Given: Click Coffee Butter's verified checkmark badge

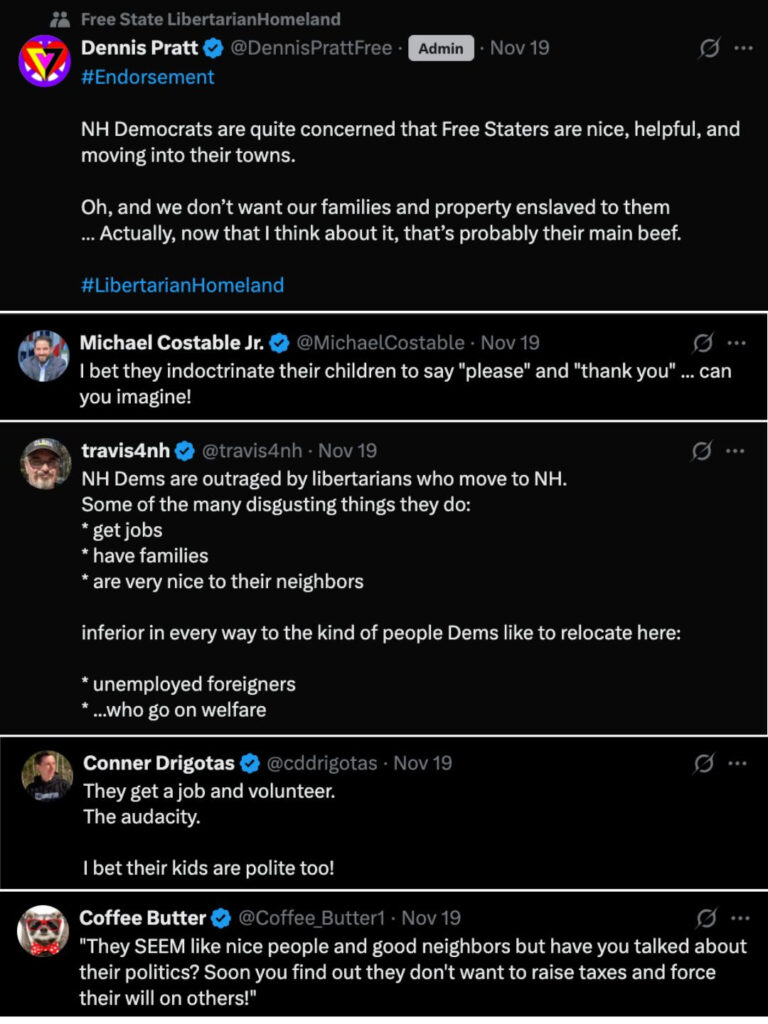Looking at the screenshot, I should coord(221,918).
